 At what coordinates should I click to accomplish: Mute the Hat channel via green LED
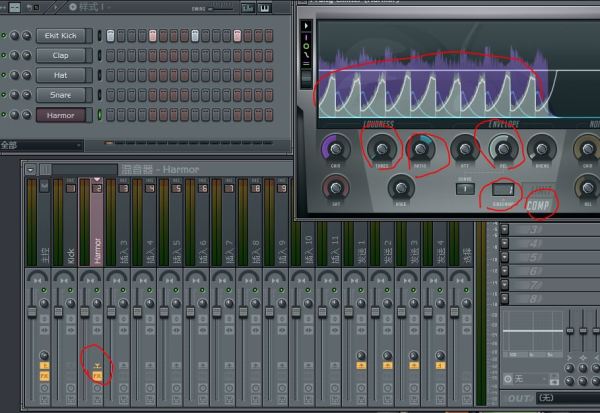coord(4,75)
